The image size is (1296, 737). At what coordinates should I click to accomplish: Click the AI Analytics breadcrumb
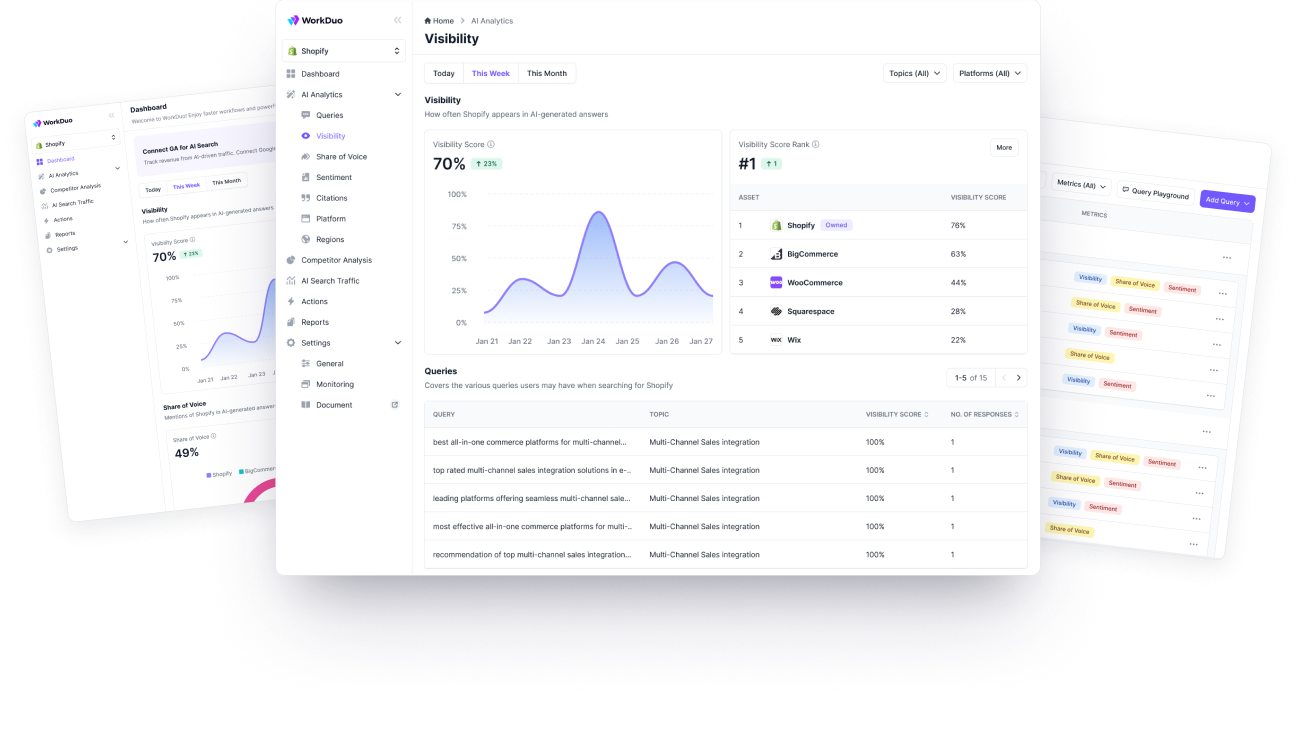(x=492, y=21)
